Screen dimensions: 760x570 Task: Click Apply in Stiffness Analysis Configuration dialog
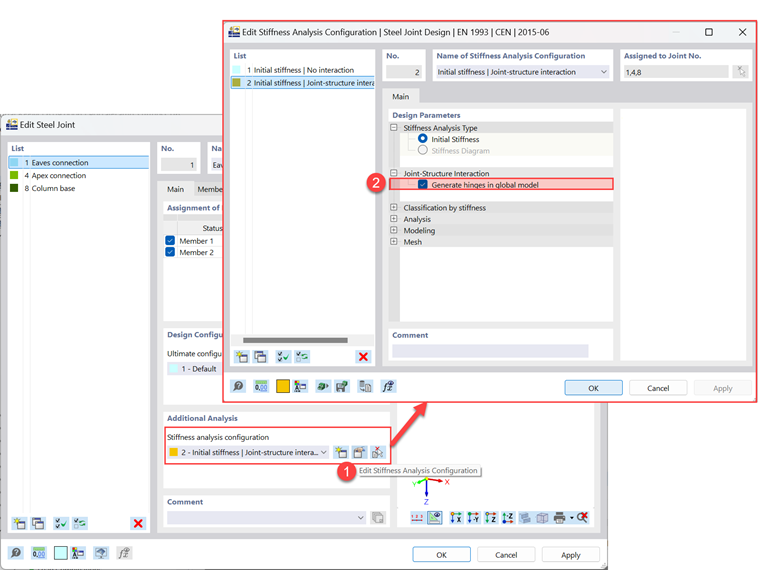[x=722, y=388]
